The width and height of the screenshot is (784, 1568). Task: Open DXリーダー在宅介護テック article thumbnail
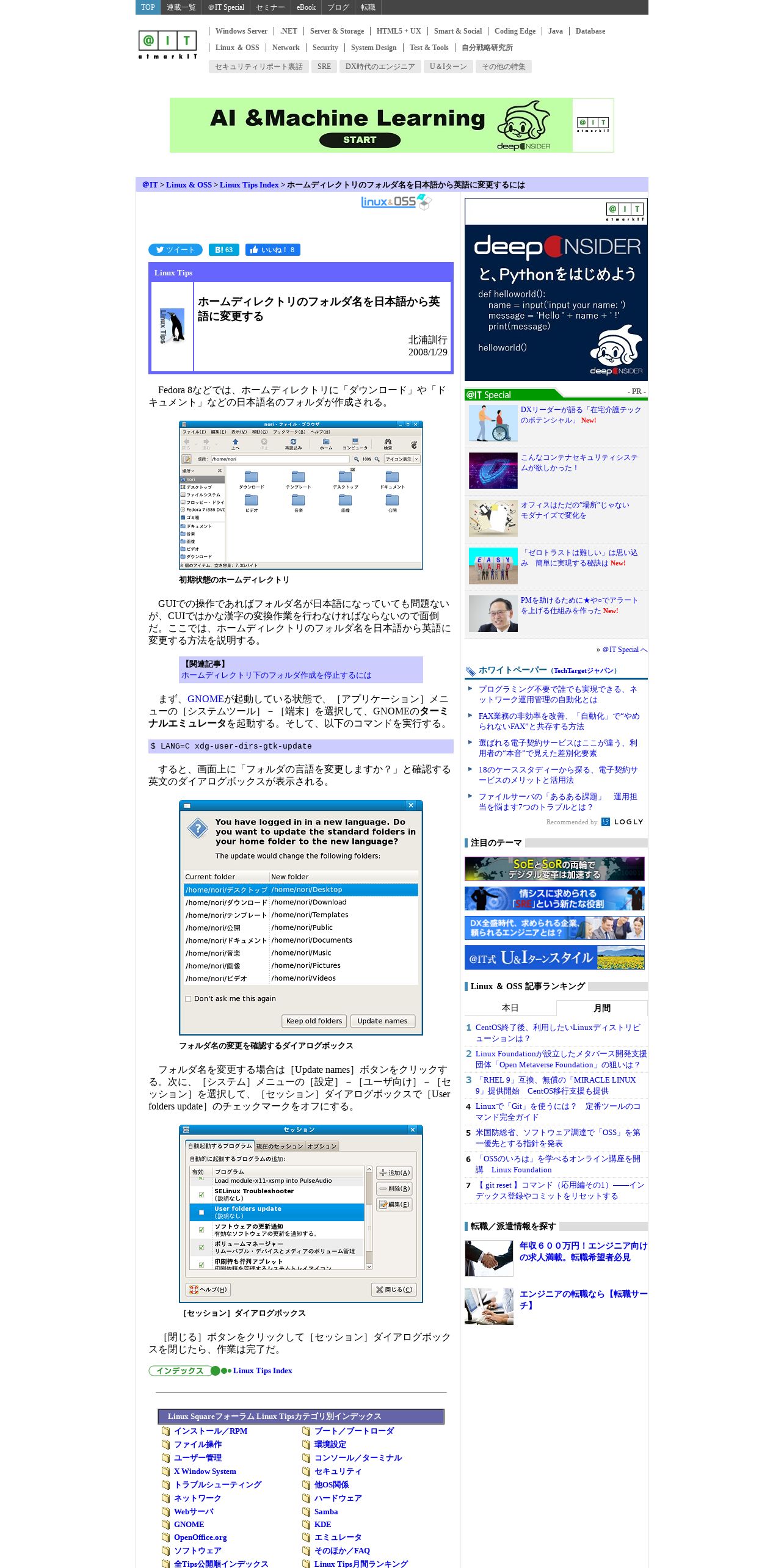[x=493, y=423]
